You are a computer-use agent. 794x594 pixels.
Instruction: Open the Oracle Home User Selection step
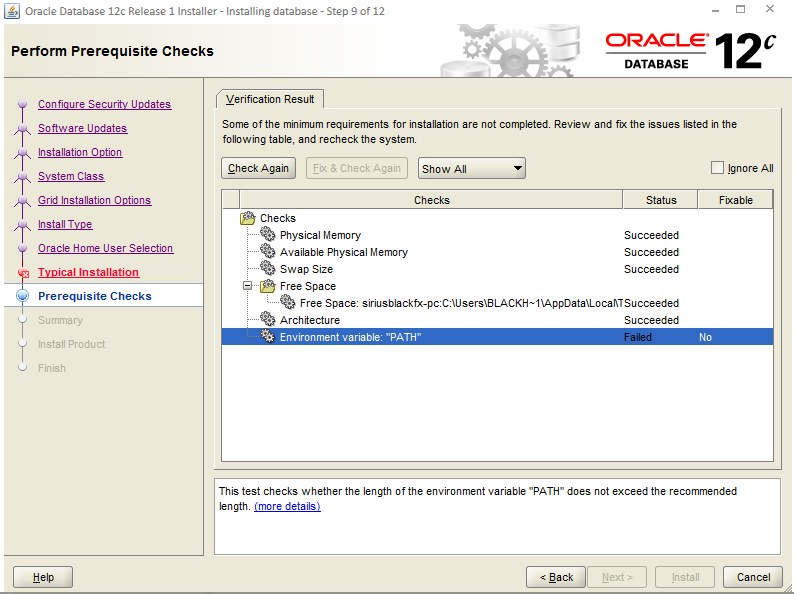coord(106,248)
